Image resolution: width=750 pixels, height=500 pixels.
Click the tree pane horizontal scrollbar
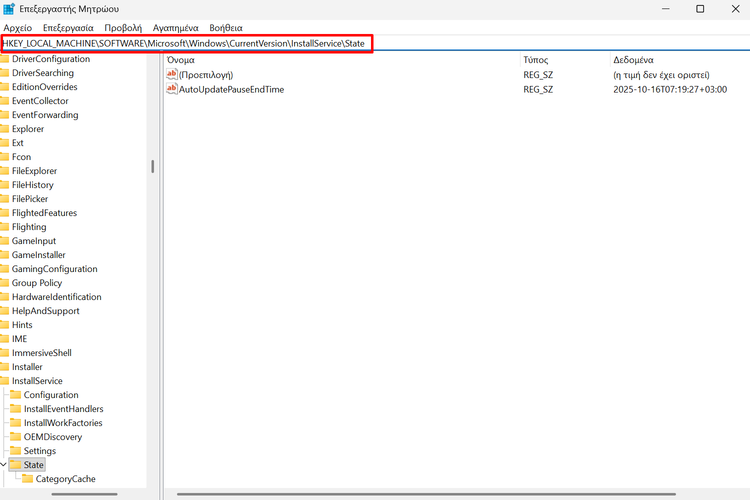(x=84, y=494)
